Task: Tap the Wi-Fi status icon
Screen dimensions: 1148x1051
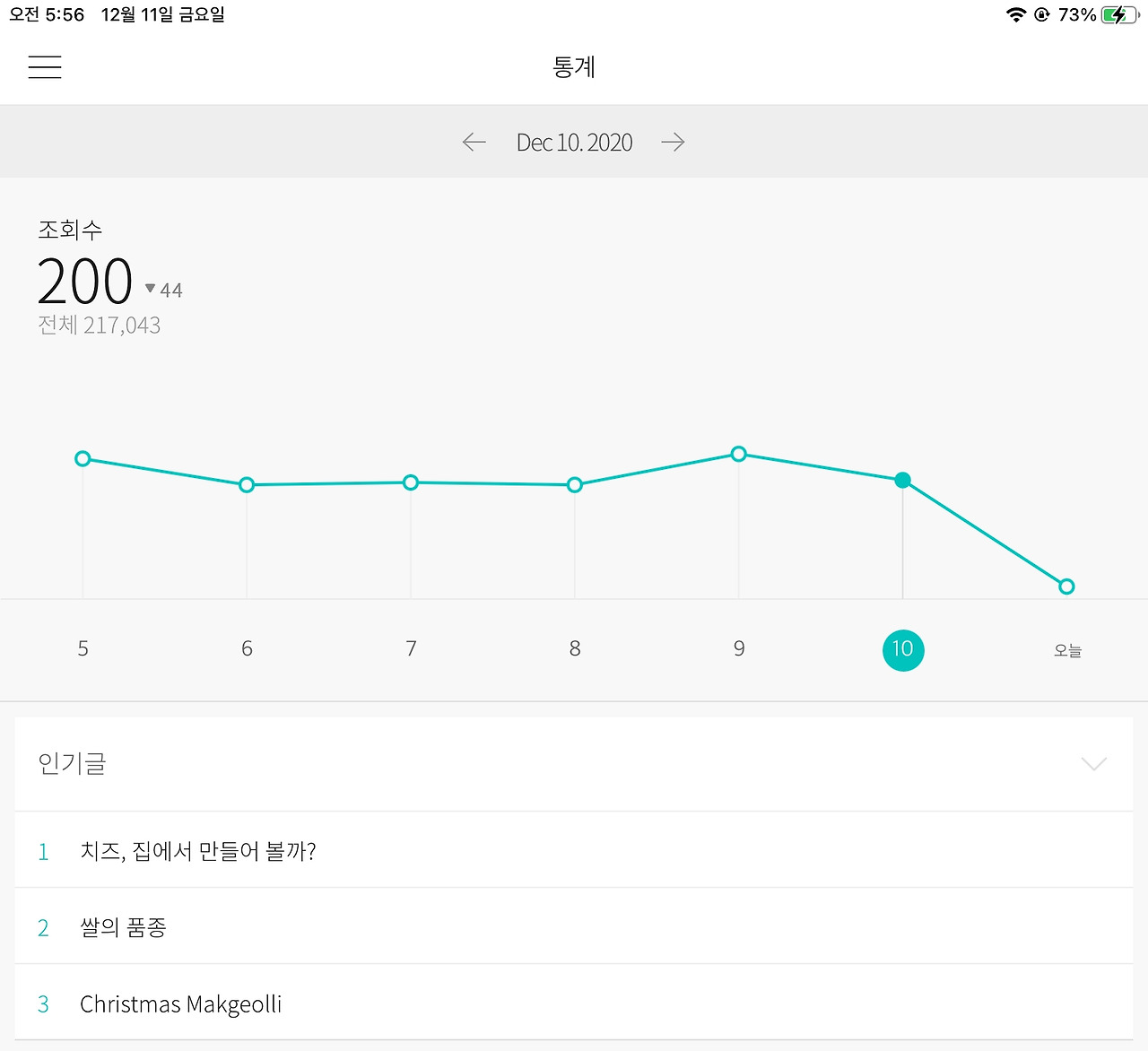Action: [x=1016, y=14]
